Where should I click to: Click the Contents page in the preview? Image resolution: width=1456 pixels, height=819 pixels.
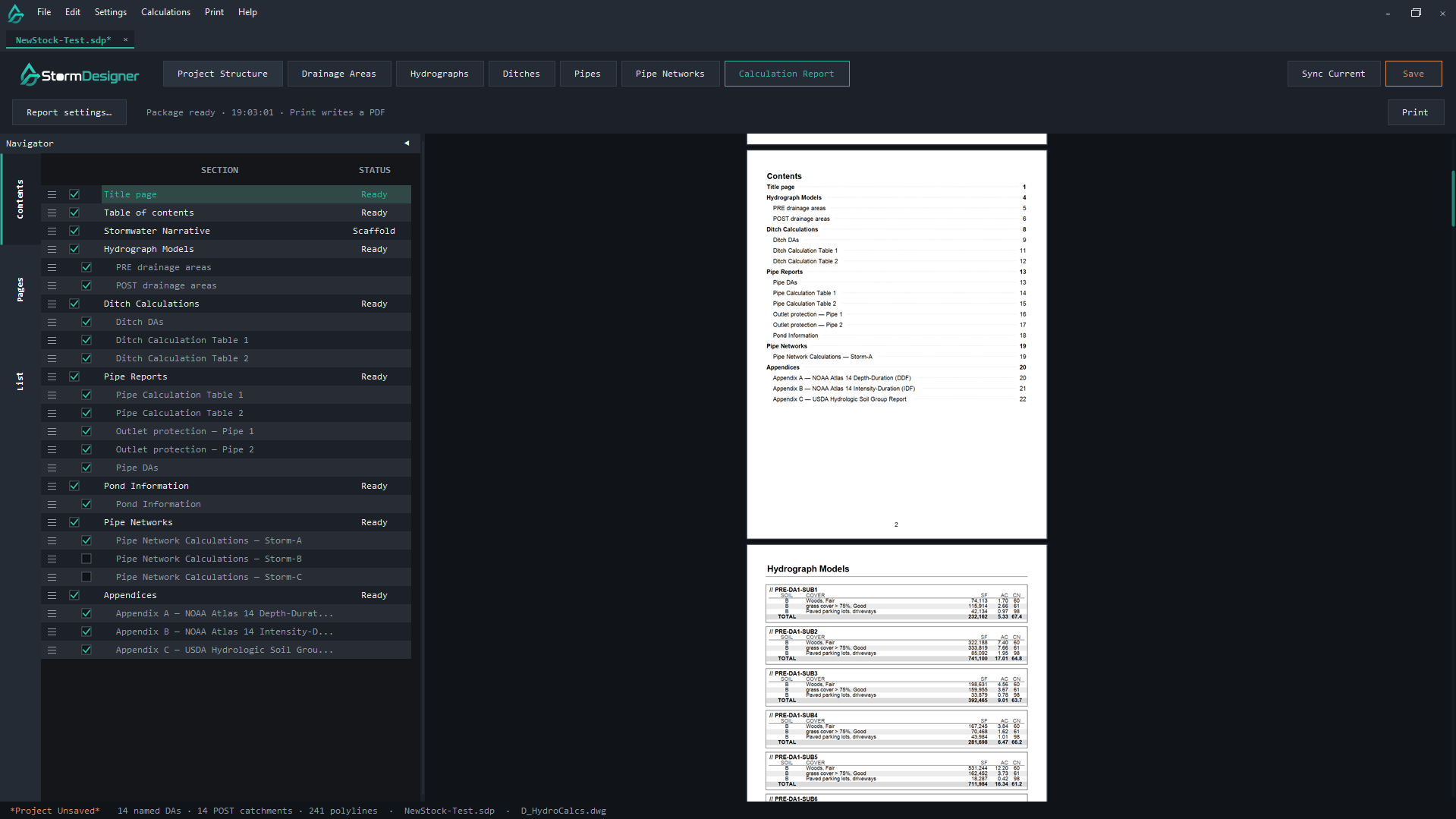(x=896, y=345)
